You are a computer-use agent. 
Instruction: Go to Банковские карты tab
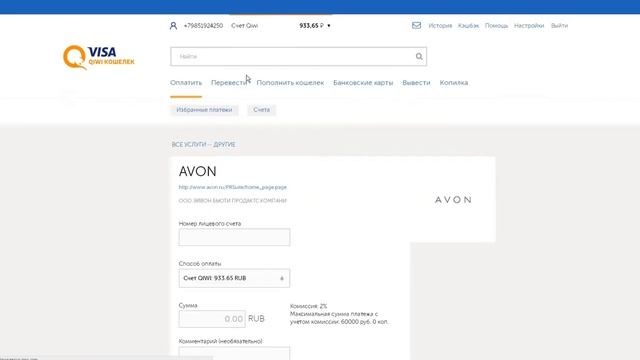(363, 82)
